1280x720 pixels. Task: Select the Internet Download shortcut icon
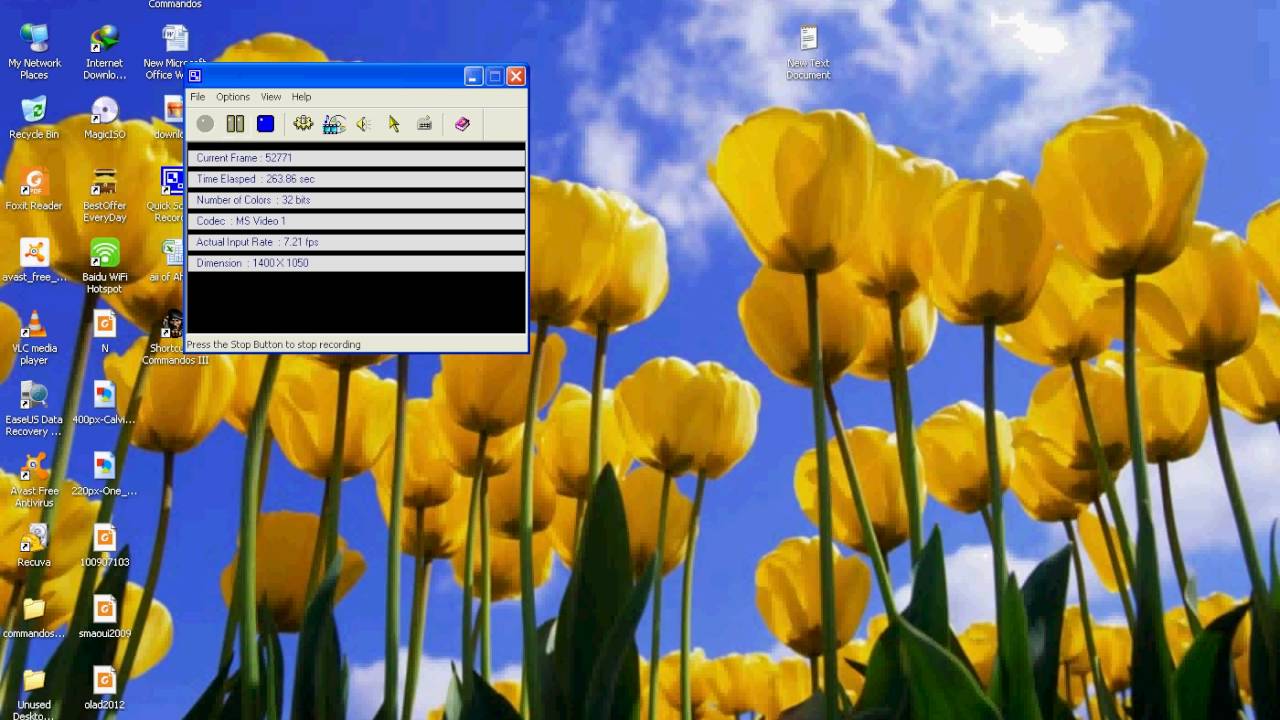coord(104,52)
